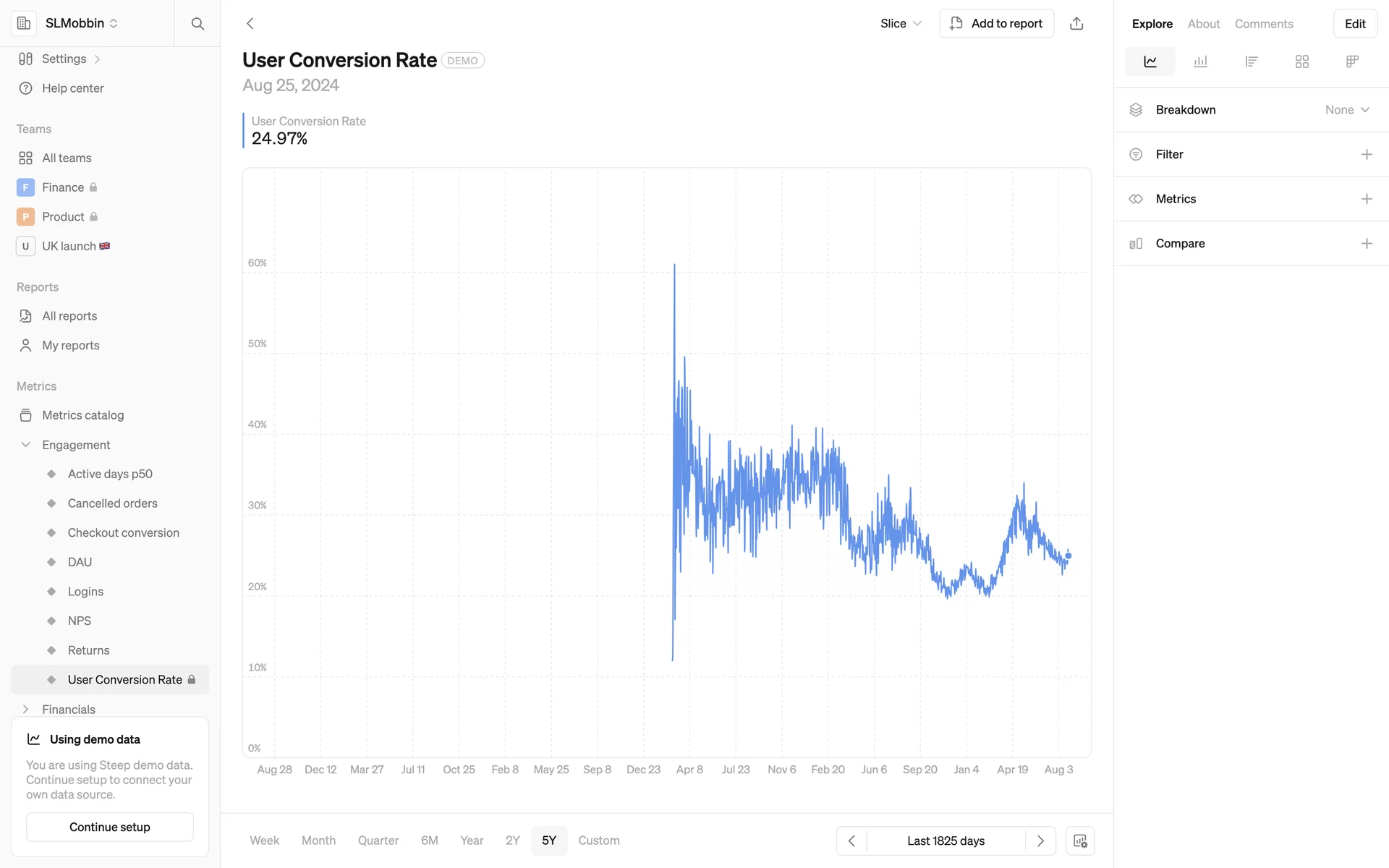Click the search magnifier icon
The height and width of the screenshot is (868, 1389).
[197, 24]
